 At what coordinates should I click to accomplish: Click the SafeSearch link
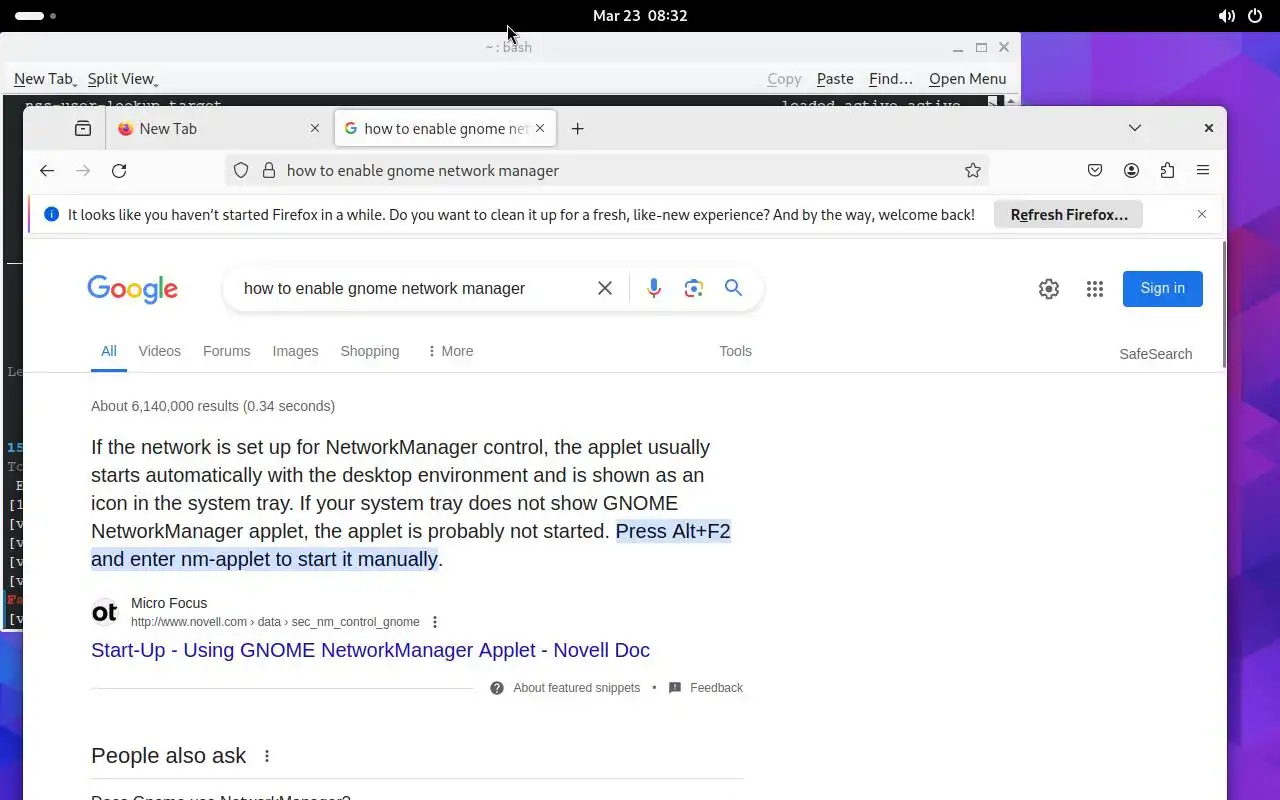(x=1155, y=354)
